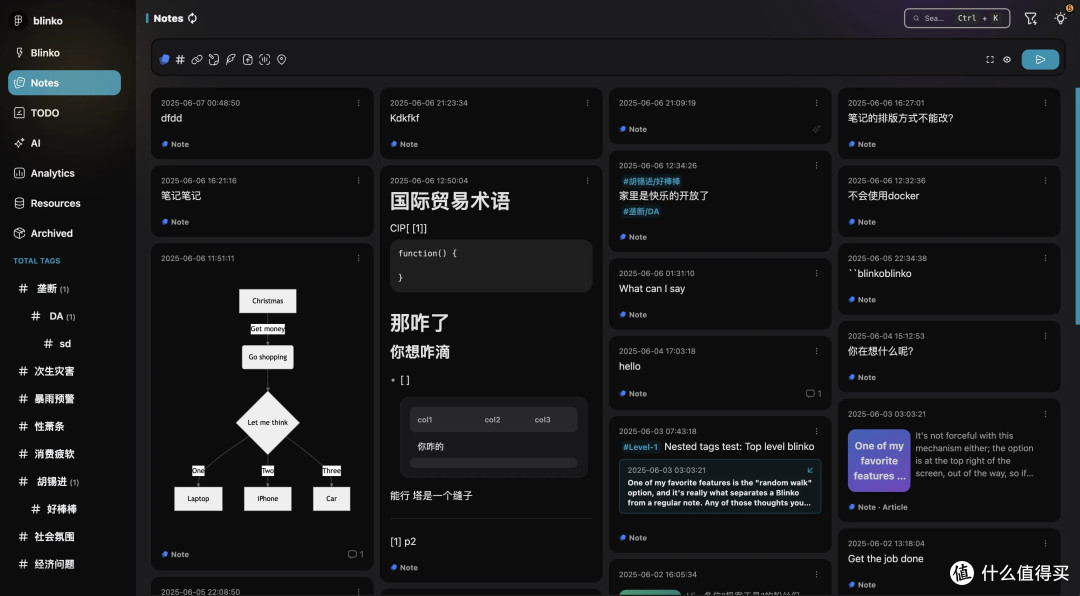
Task: Click the link reference icon in editor toolbar
Action: click(197, 59)
